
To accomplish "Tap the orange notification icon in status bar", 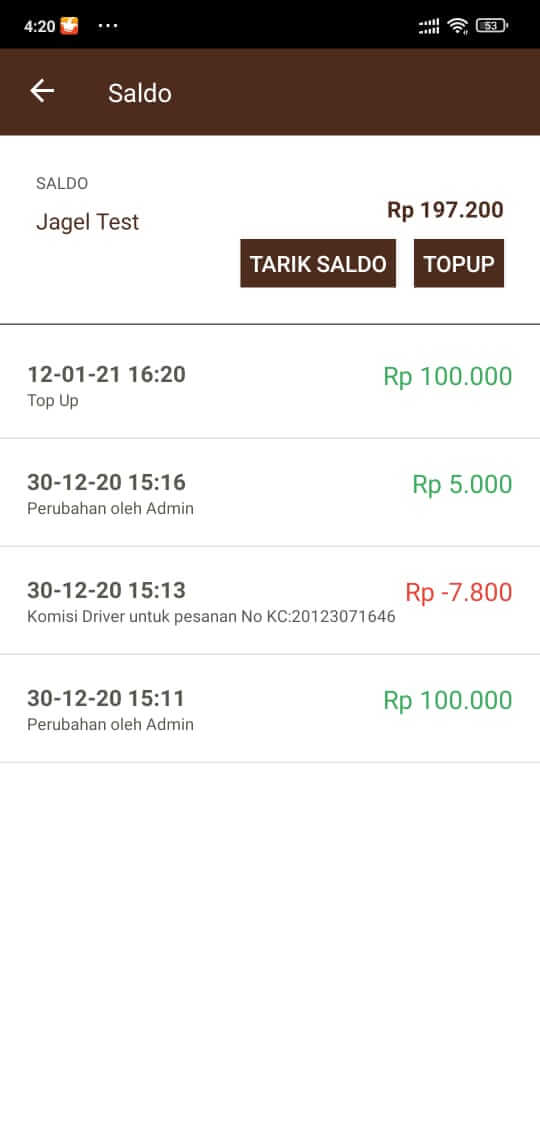I will (69, 26).
